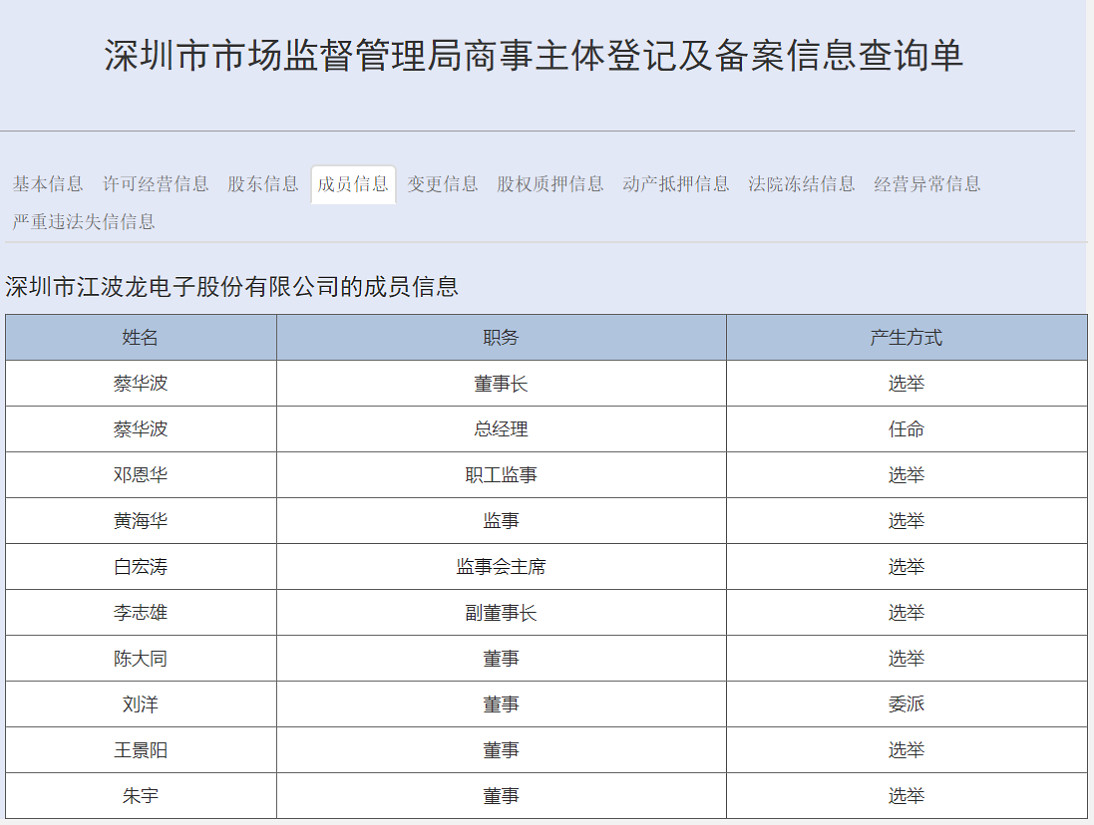The height and width of the screenshot is (825, 1094).
Task: Click 董事 cell in 刘洋 row
Action: pyautogui.click(x=501, y=704)
